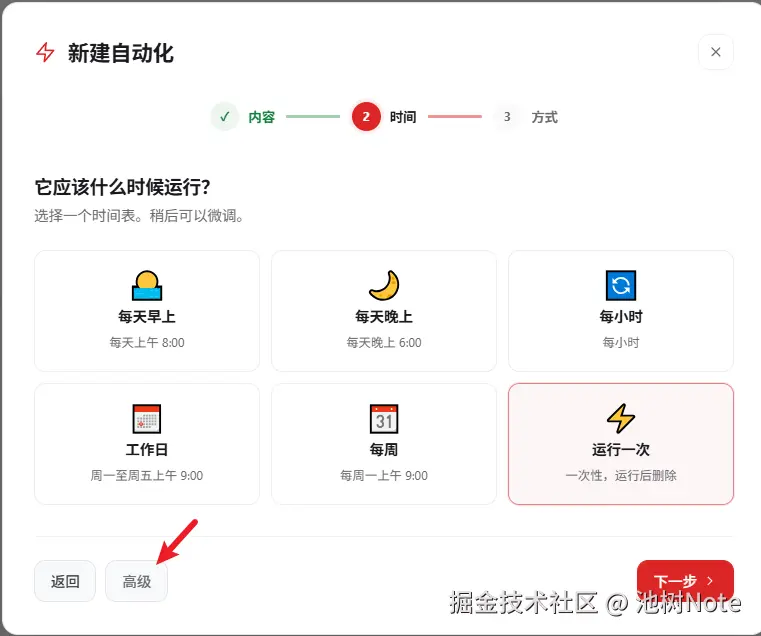
Task: Click the gray 每小时 subtitle text
Action: (621, 343)
